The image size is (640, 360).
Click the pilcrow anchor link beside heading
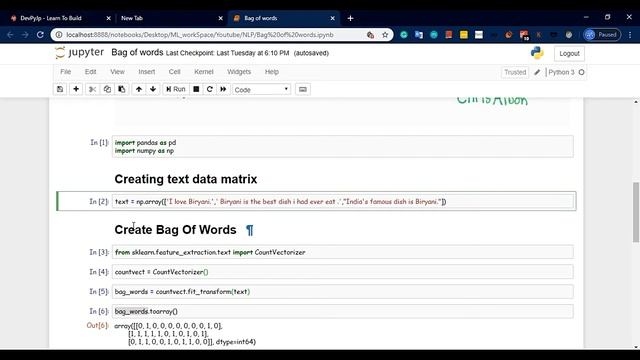250,230
